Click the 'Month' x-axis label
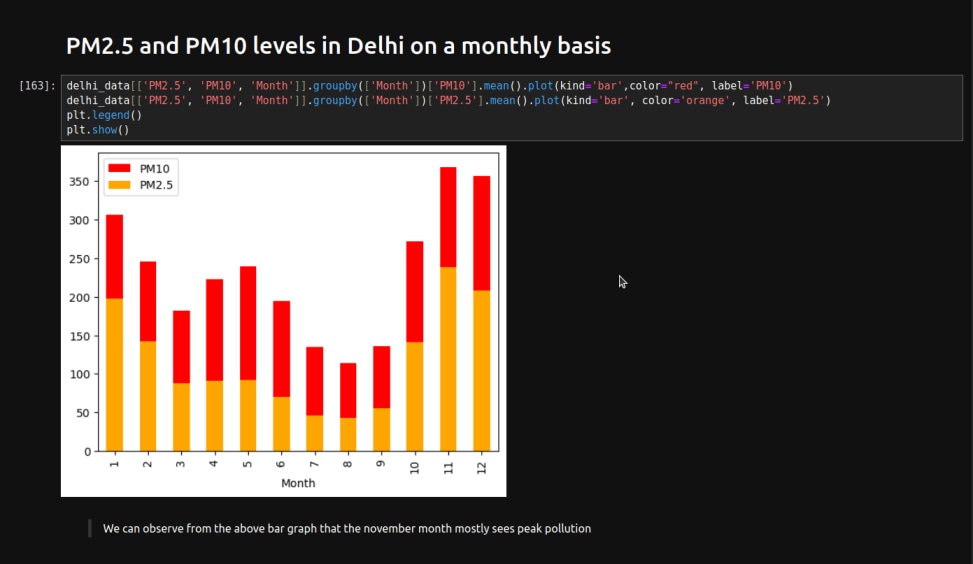This screenshot has height=564, width=973. point(298,483)
